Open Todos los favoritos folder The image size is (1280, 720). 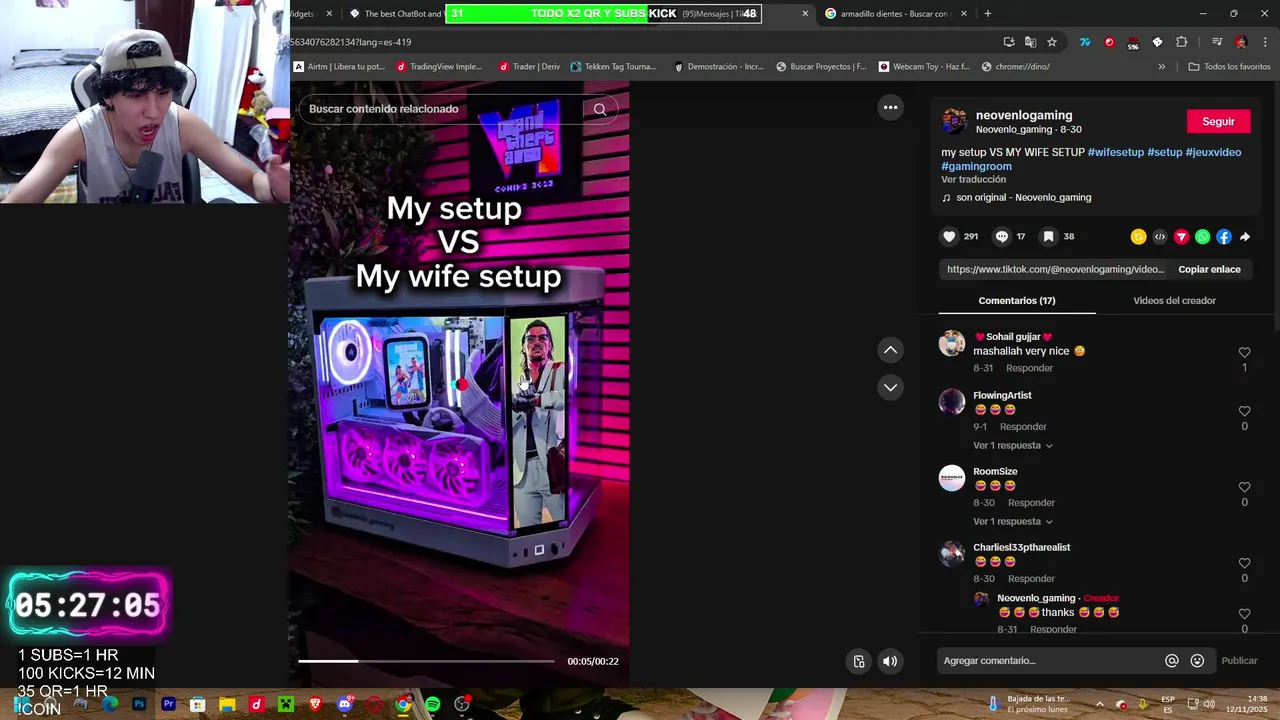pyautogui.click(x=1229, y=67)
